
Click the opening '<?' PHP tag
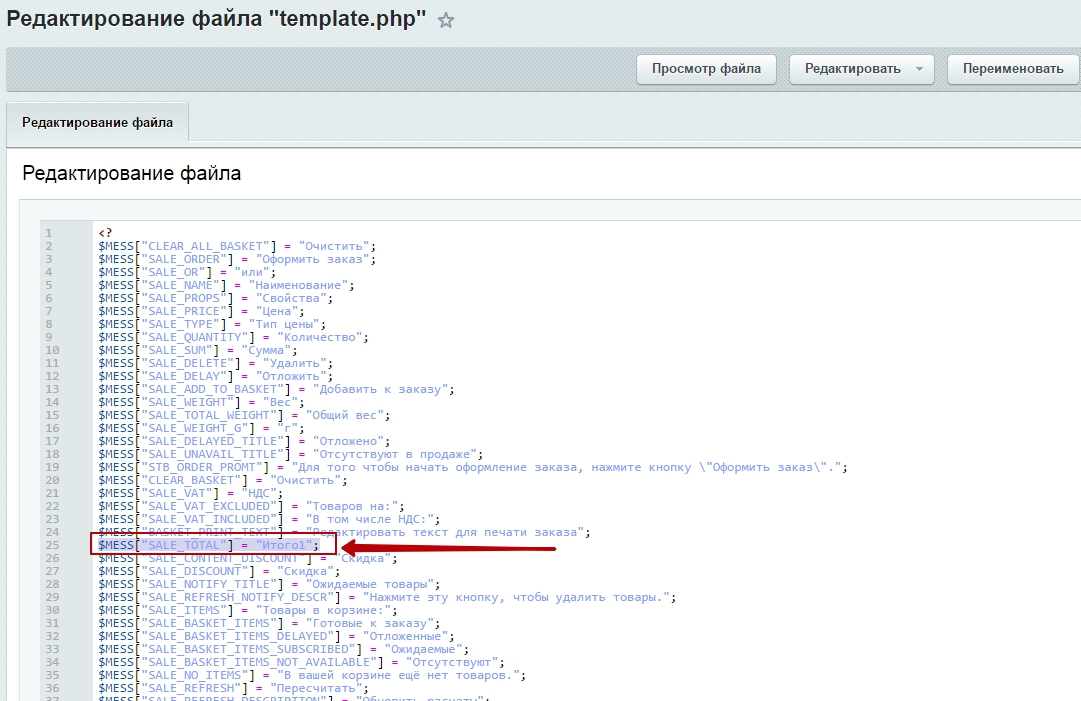point(105,233)
